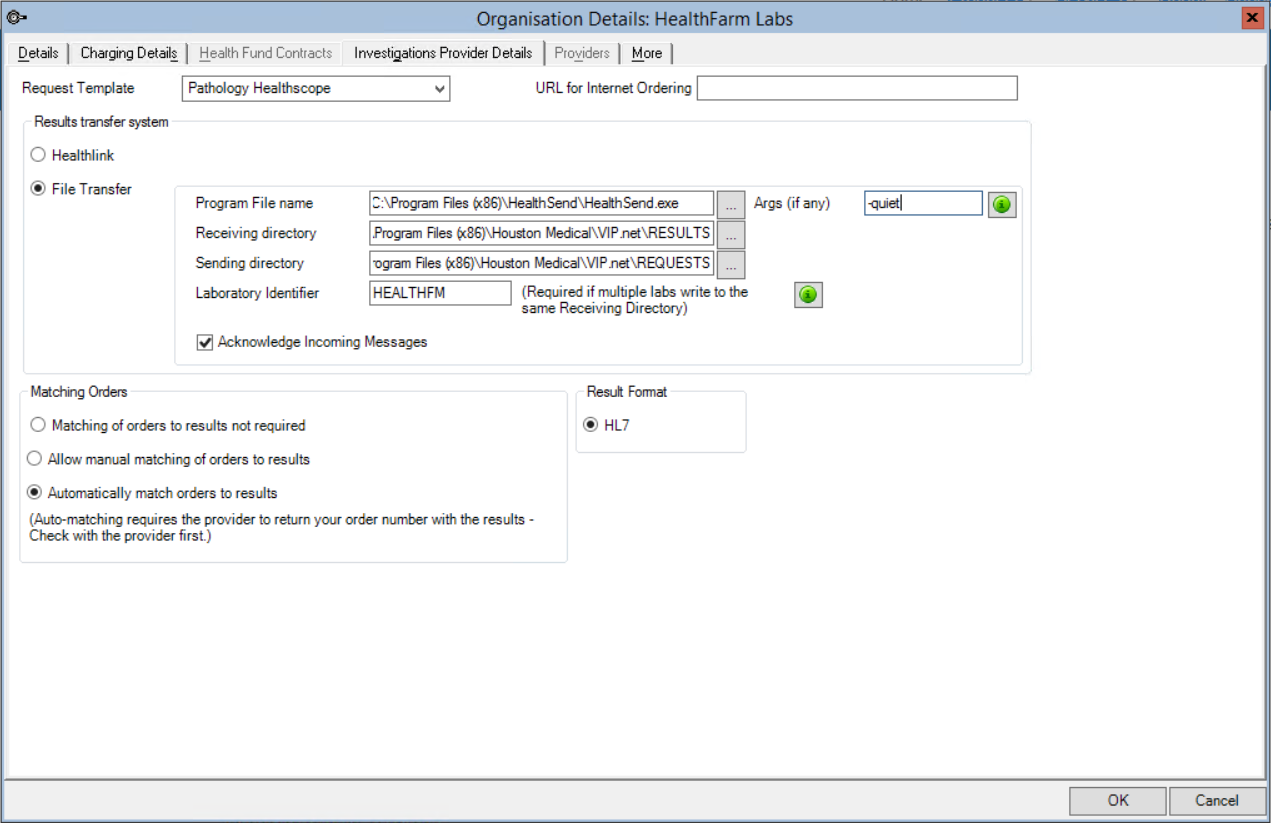
Task: Select Allow manual matching of orders to results
Action: [35, 459]
